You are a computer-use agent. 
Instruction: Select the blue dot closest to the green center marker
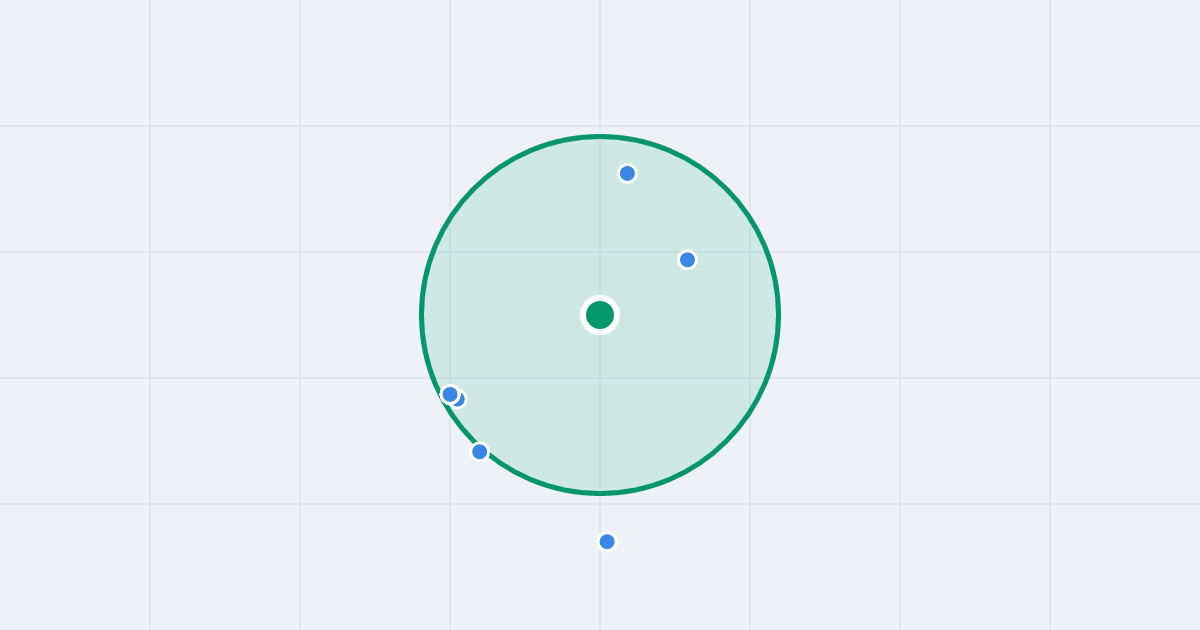[x=687, y=260]
